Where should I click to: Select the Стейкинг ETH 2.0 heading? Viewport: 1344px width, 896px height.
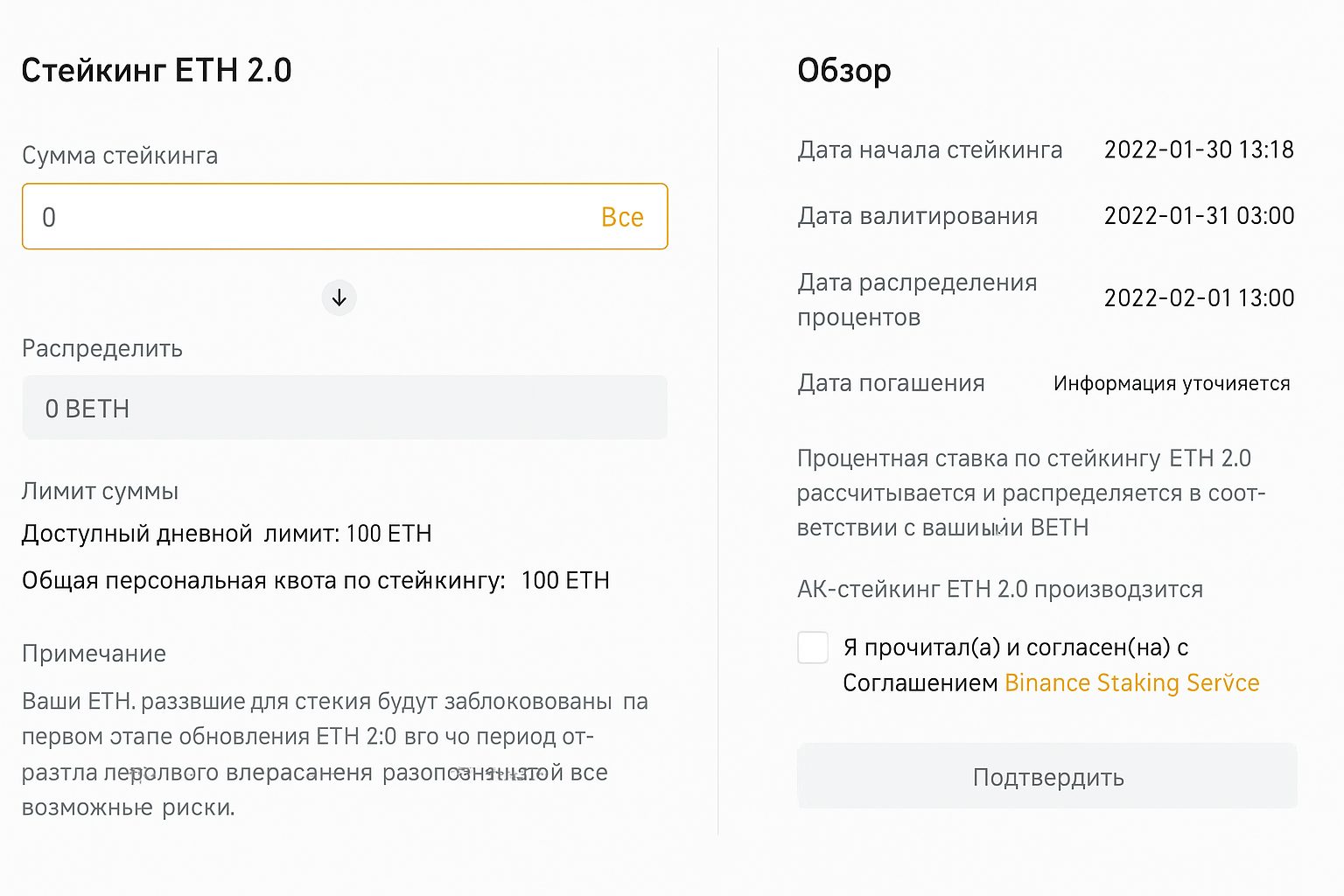click(x=157, y=70)
